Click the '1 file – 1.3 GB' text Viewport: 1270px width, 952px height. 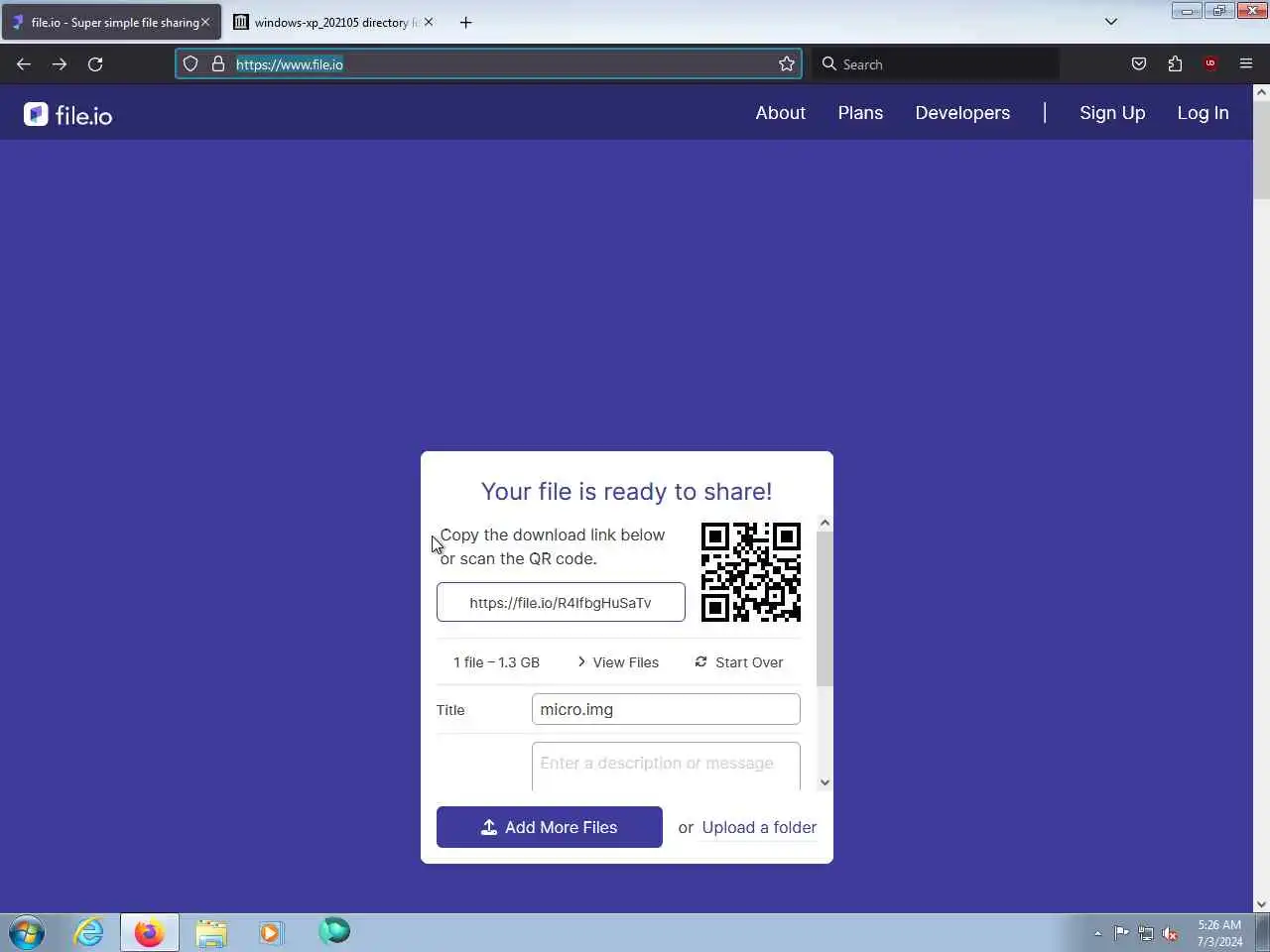[496, 662]
